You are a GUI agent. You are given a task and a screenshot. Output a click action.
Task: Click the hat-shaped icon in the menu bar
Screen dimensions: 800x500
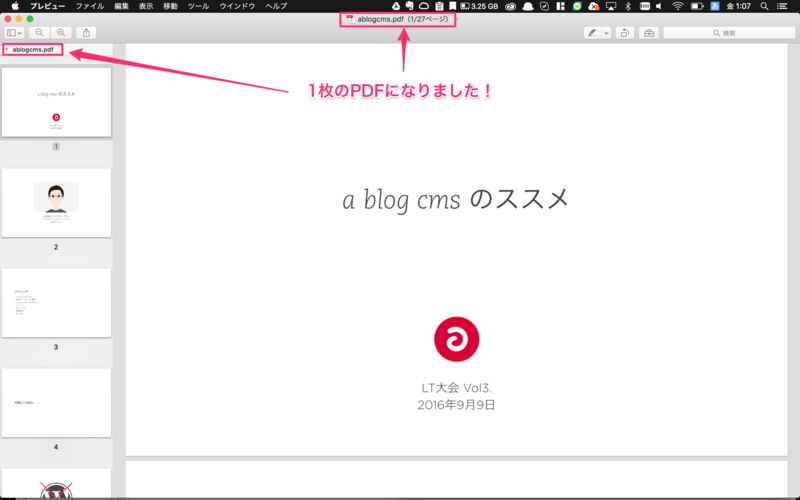528,6
